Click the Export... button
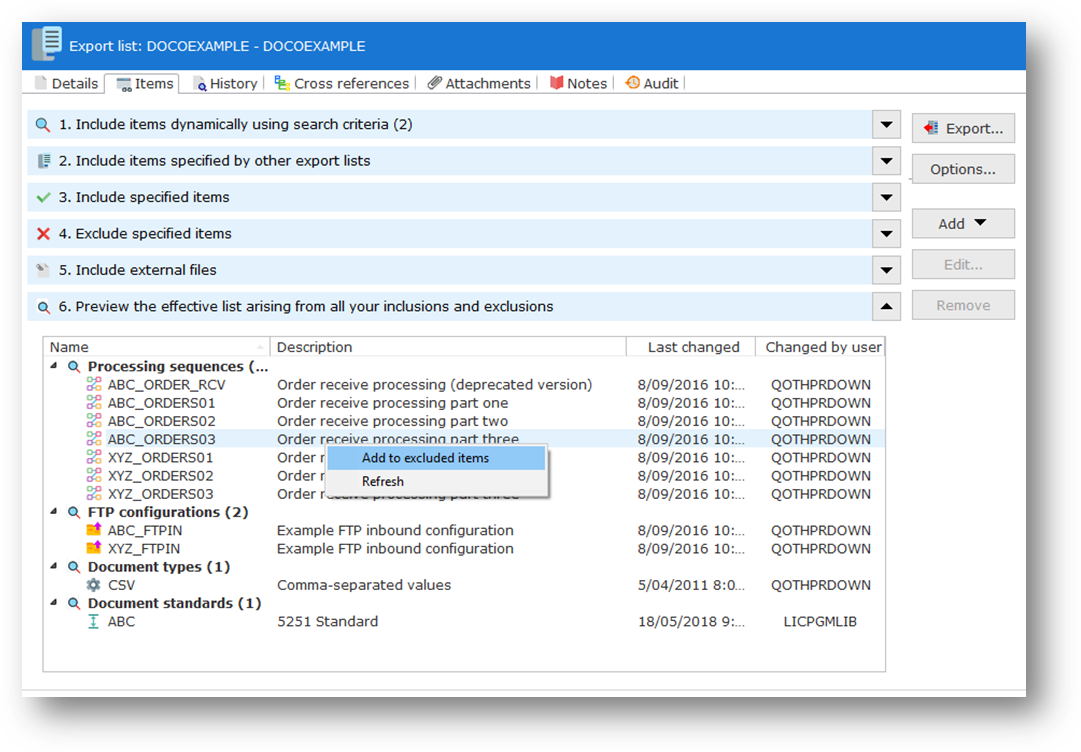Screen dimensions: 1081x752 pyautogui.click(x=962, y=128)
